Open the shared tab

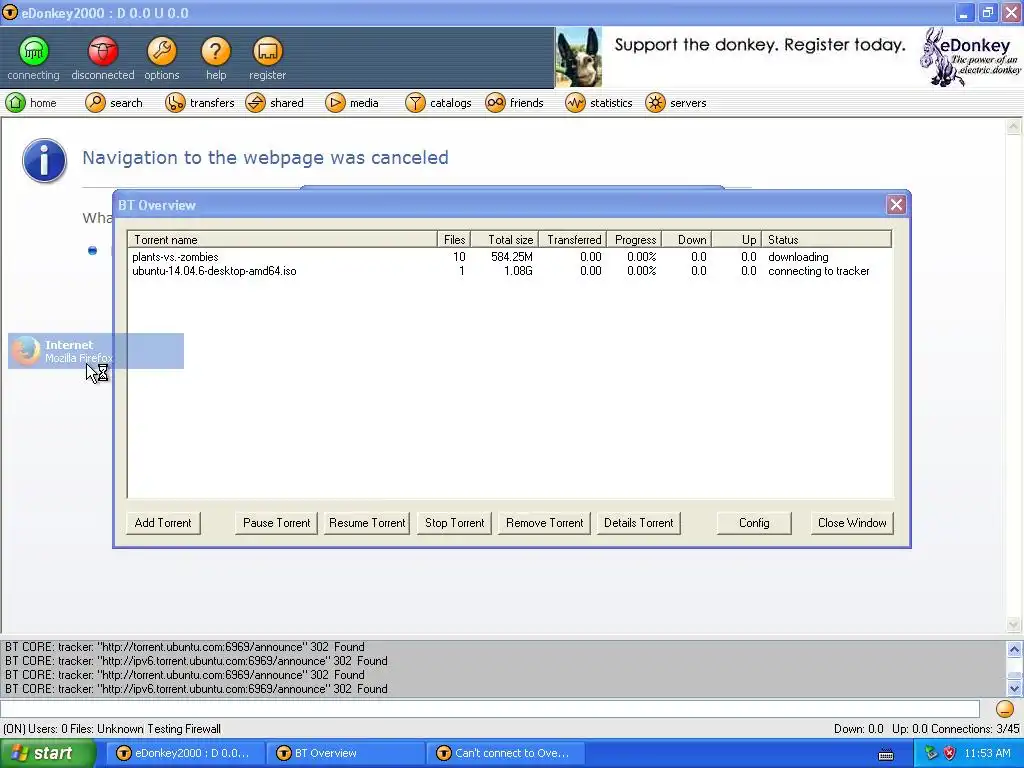pos(274,103)
